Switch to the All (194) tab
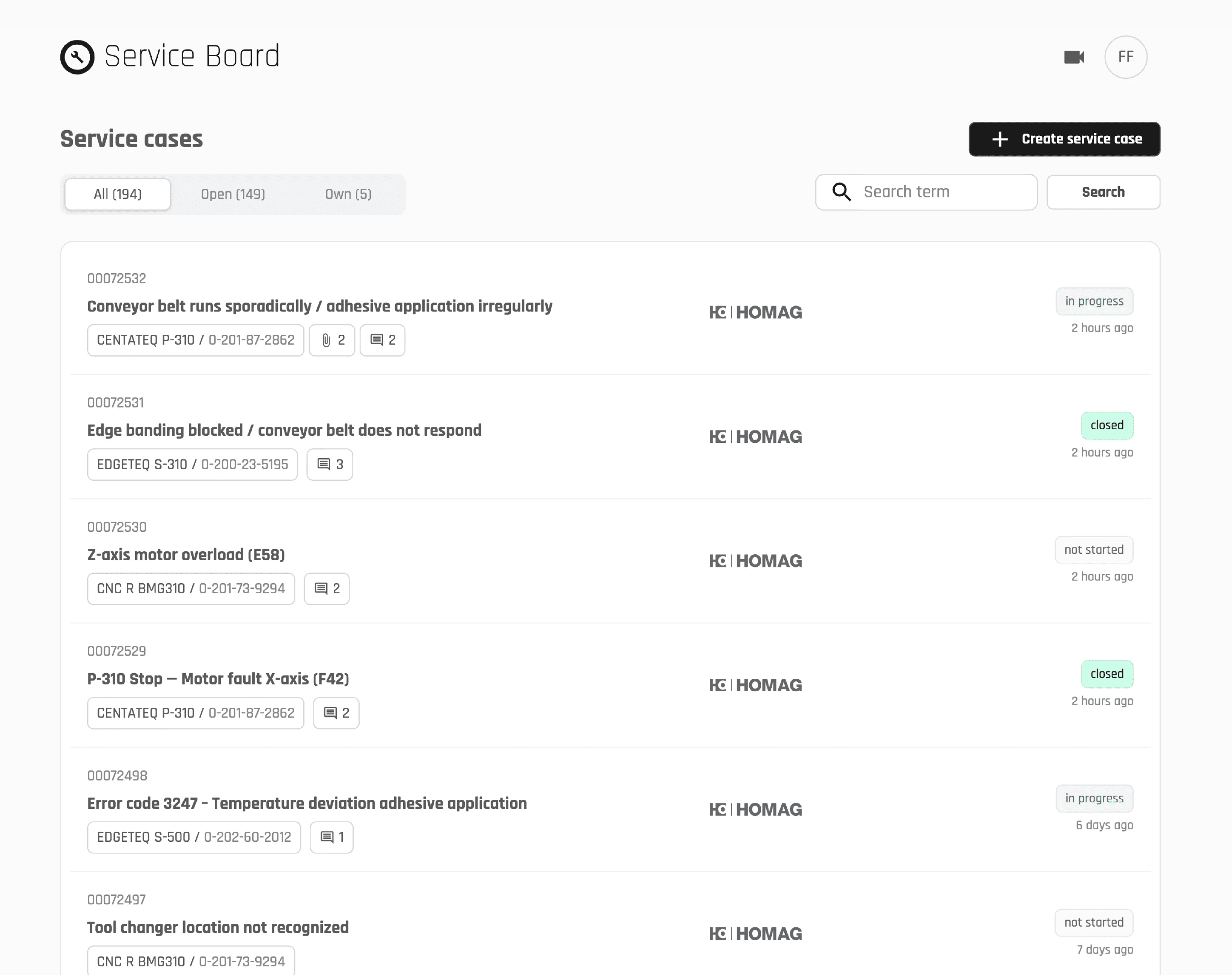The image size is (1232, 975). coord(117,194)
